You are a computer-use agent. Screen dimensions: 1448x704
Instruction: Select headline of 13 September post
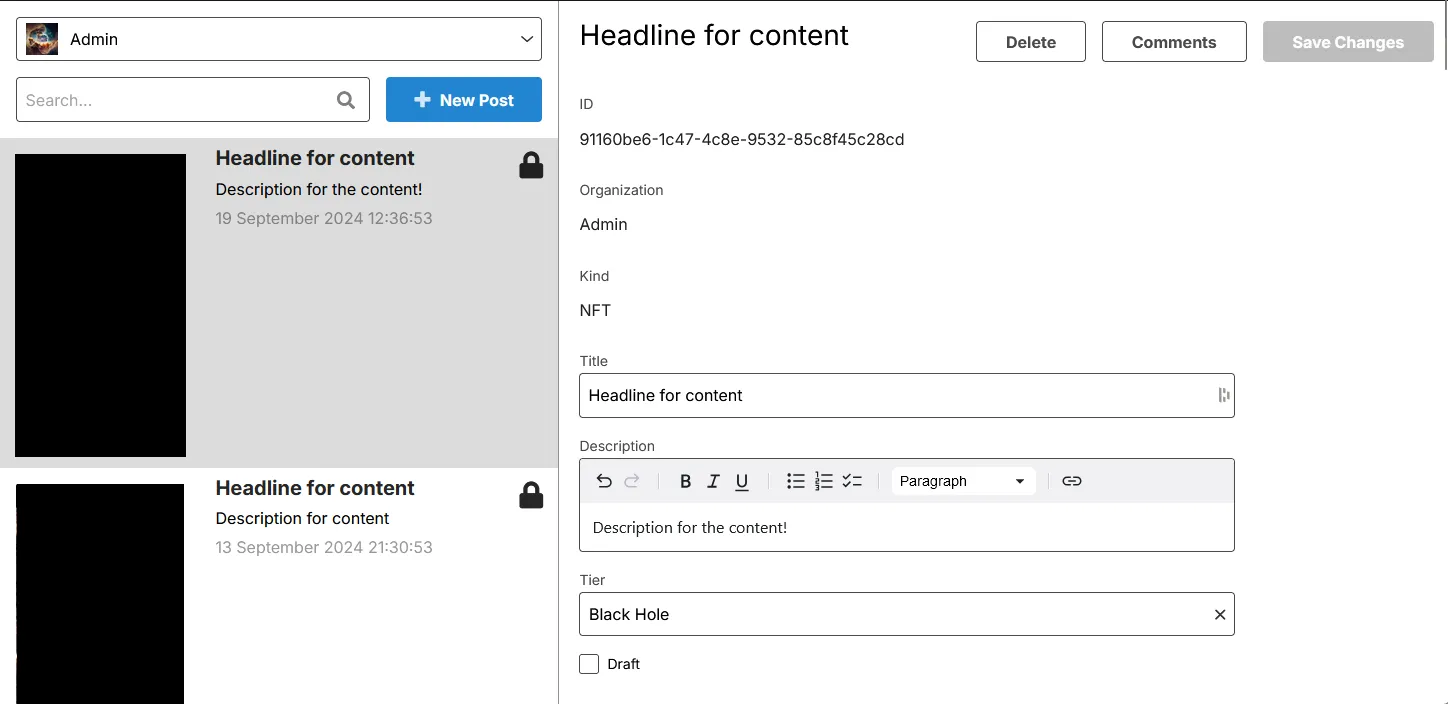pos(315,488)
